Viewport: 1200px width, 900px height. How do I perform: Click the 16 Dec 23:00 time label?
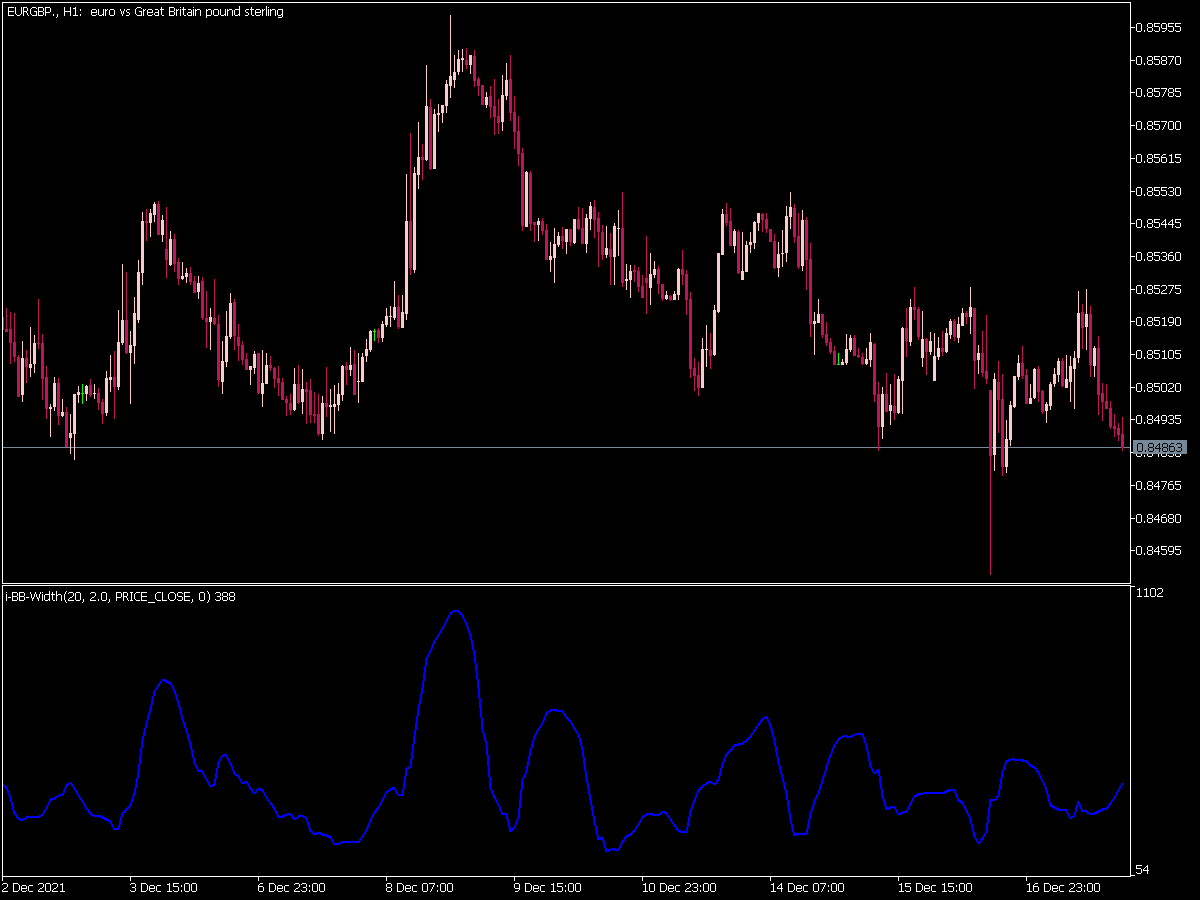[1063, 887]
